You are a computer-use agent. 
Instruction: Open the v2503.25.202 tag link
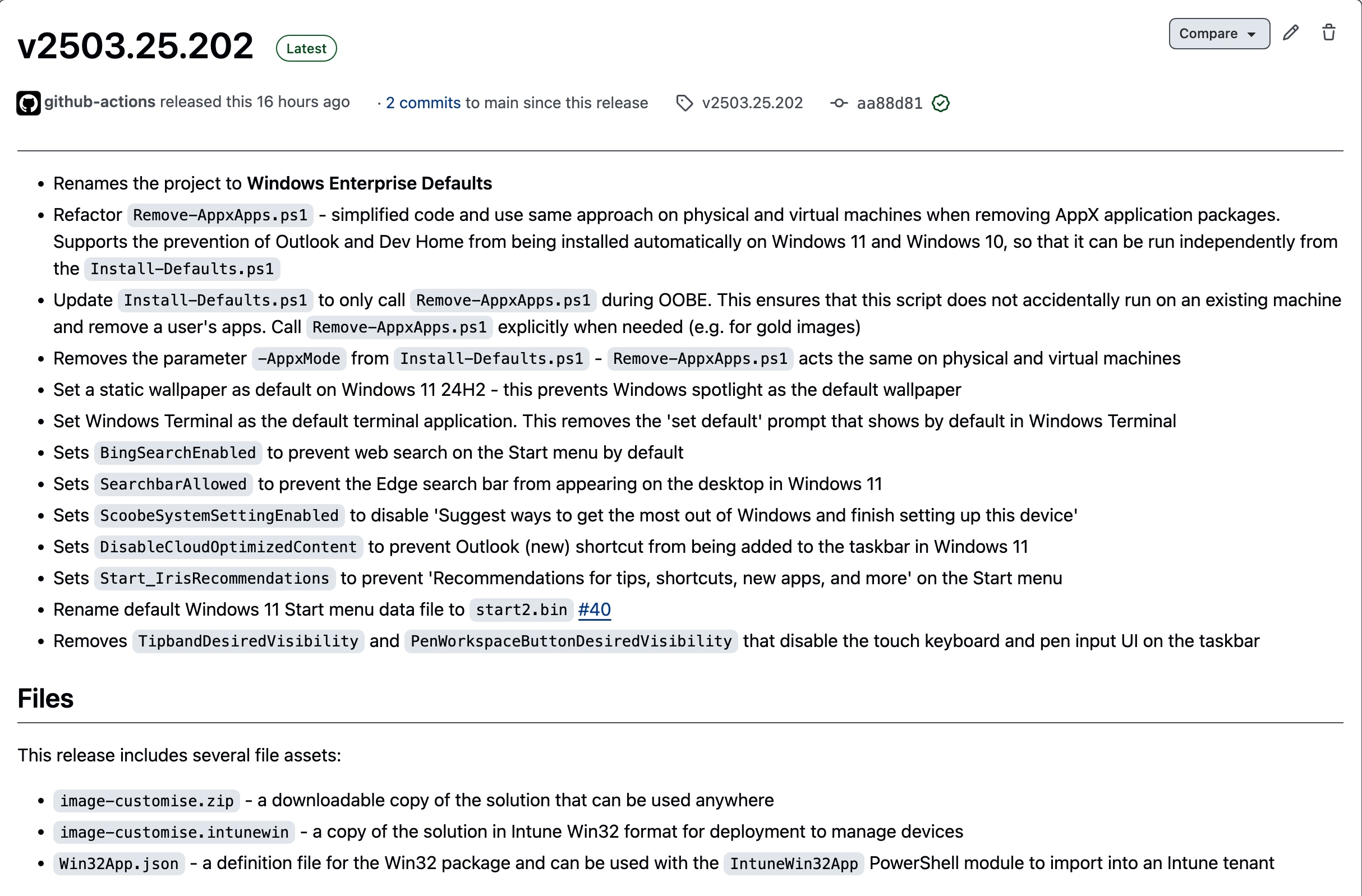(752, 103)
